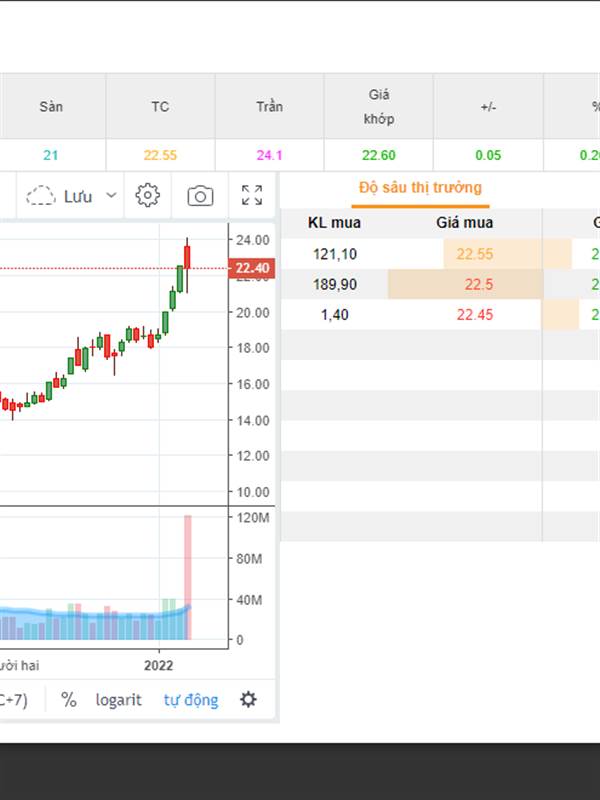
Task: Toggle fullscreen chart mode icon
Action: (252, 195)
